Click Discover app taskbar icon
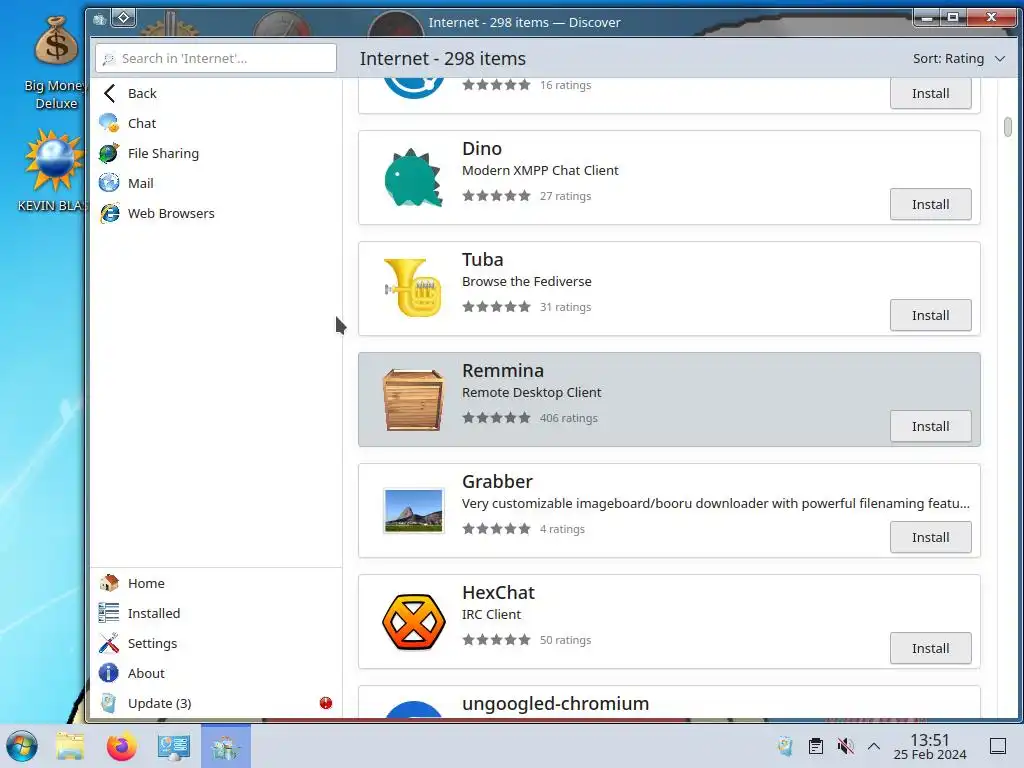Image resolution: width=1024 pixels, height=768 pixels. [x=225, y=746]
